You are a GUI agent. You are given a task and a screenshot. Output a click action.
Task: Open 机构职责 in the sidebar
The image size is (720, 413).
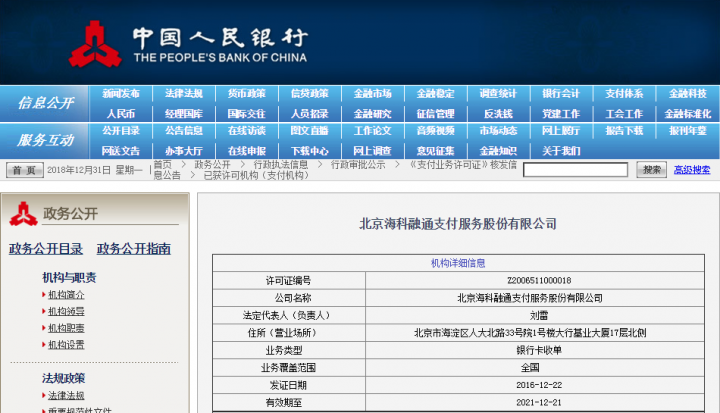(66, 328)
